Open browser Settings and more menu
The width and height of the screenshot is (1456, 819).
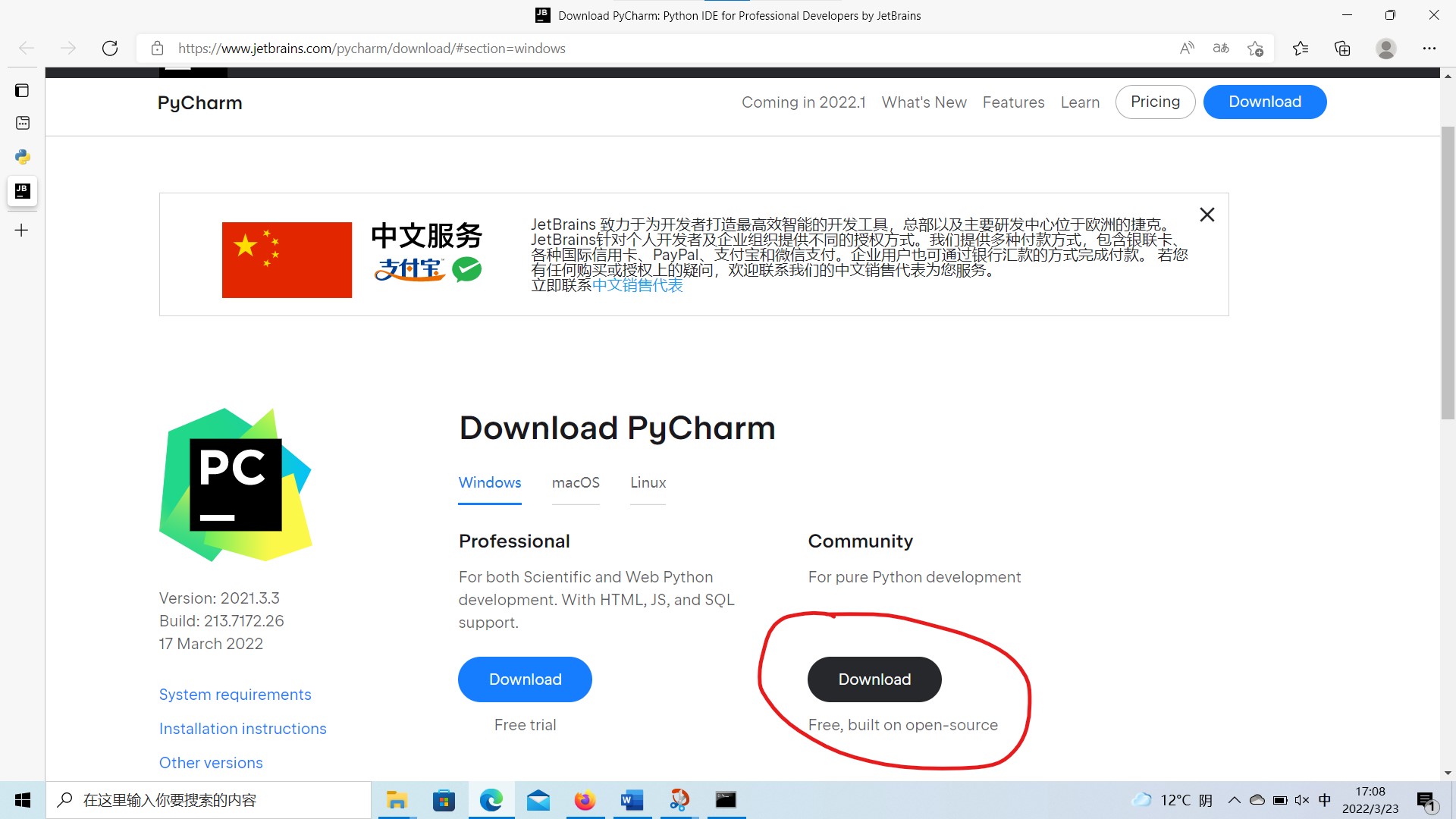tap(1429, 49)
